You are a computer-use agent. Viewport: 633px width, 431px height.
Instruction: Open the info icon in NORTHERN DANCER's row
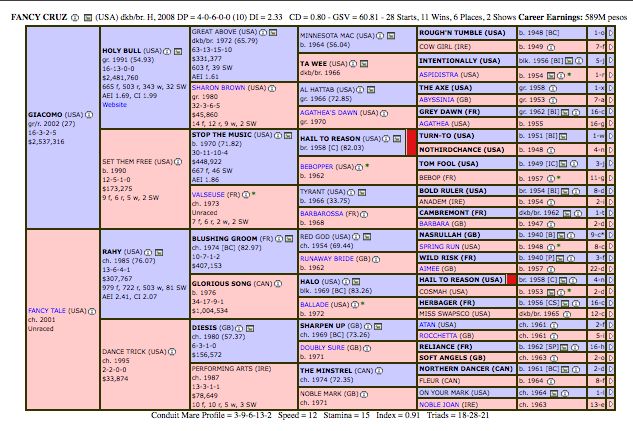(x=576, y=369)
